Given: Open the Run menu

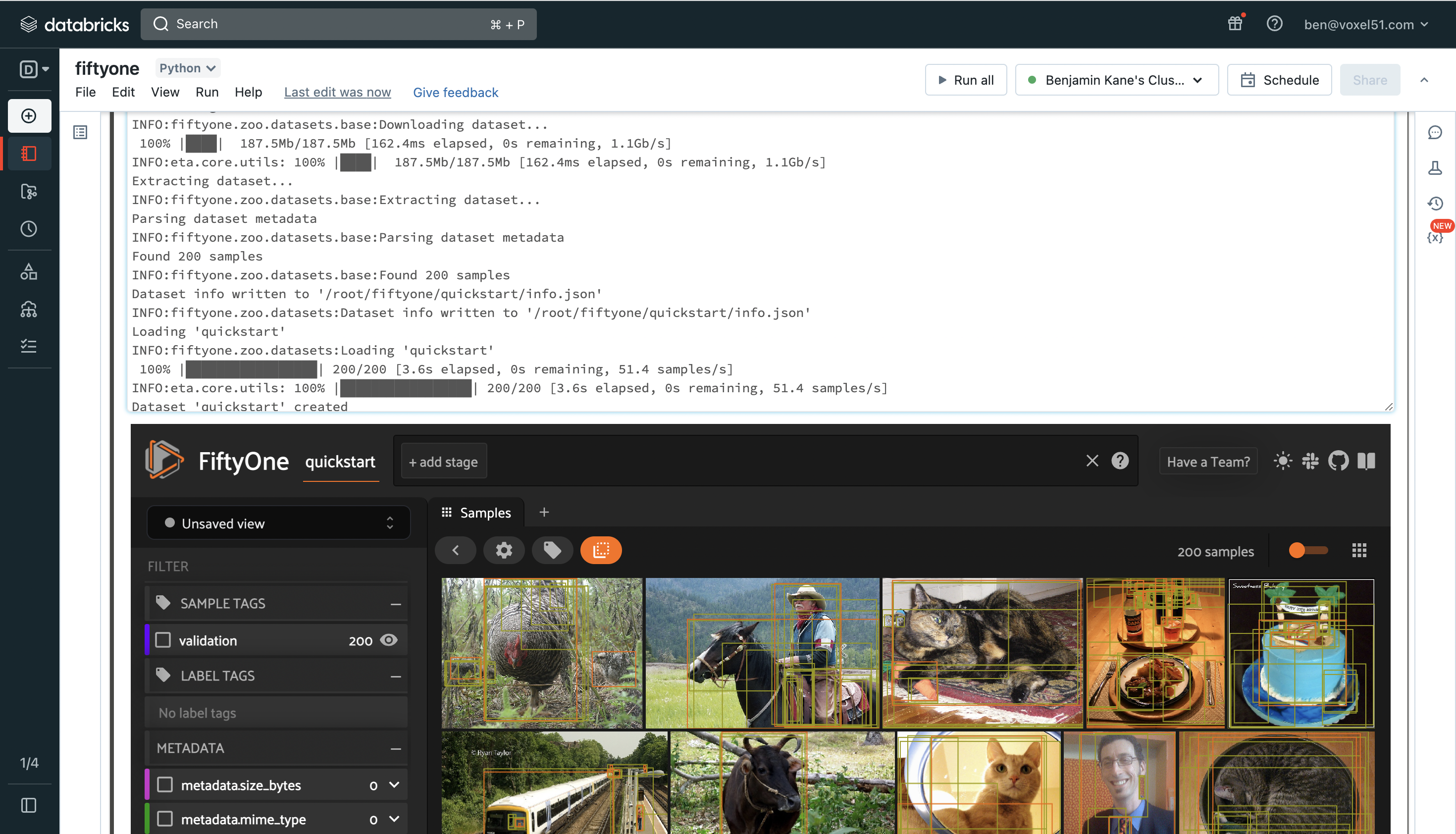Looking at the screenshot, I should click(207, 92).
